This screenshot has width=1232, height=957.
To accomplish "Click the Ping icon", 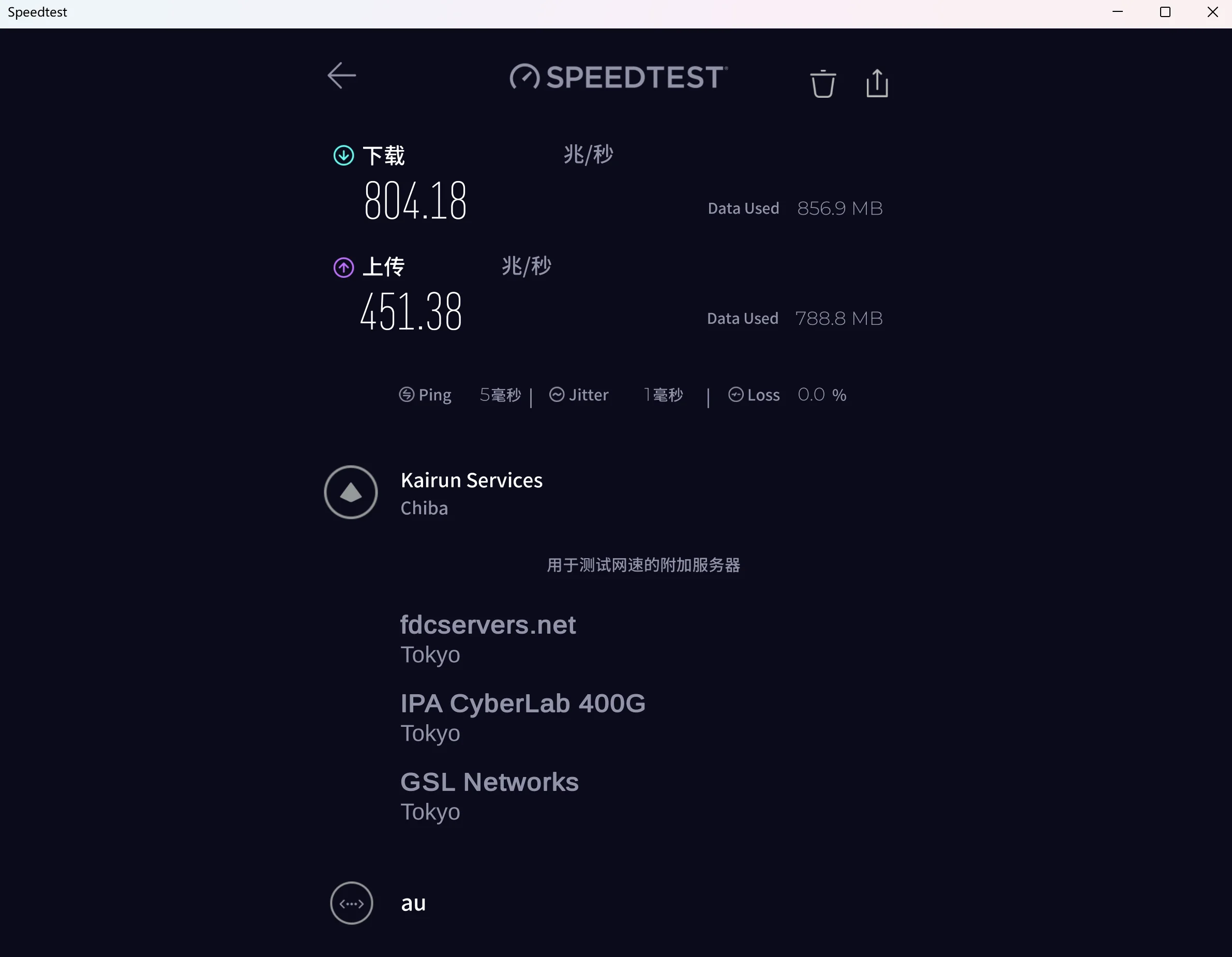I will point(406,394).
